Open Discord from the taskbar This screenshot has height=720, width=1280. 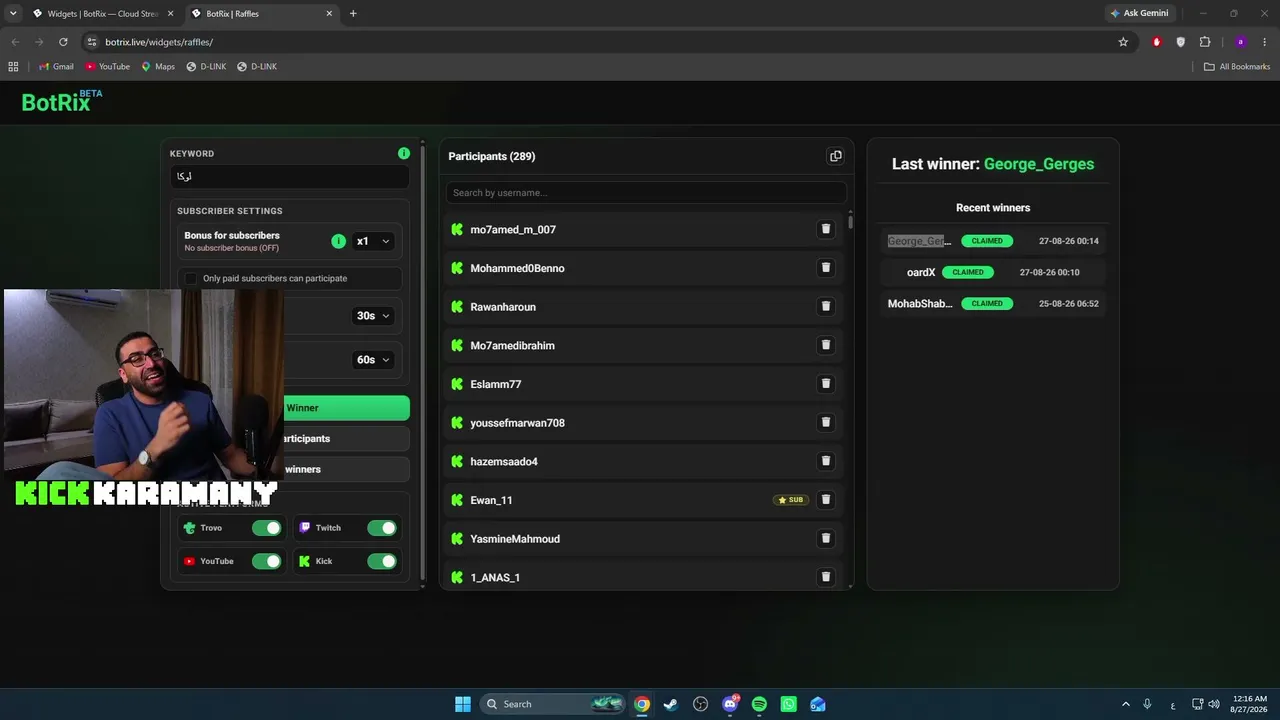coord(730,704)
